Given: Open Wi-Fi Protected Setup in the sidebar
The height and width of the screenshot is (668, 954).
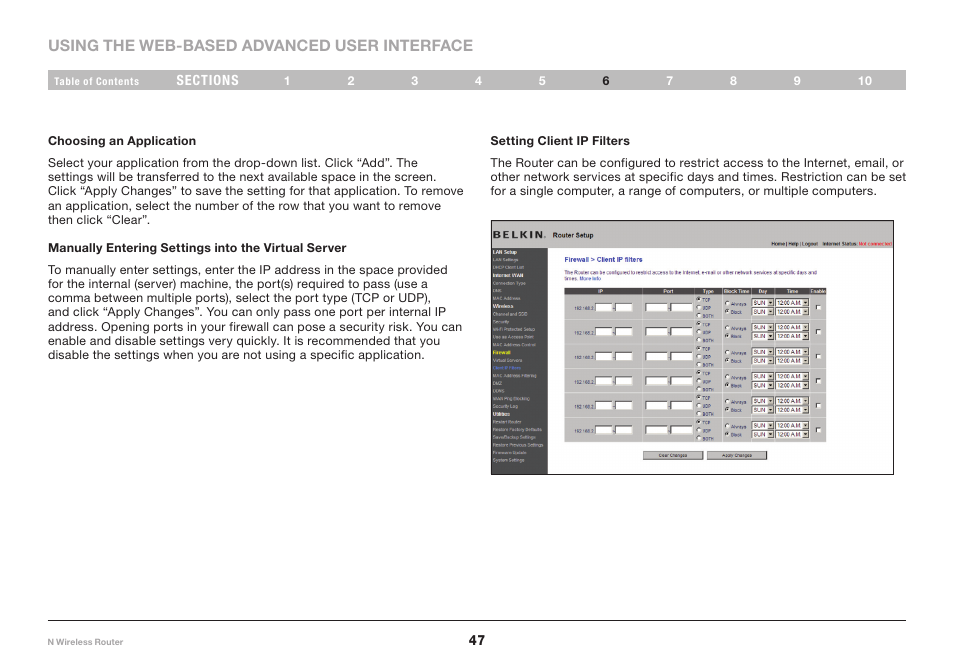Looking at the screenshot, I should point(514,329).
